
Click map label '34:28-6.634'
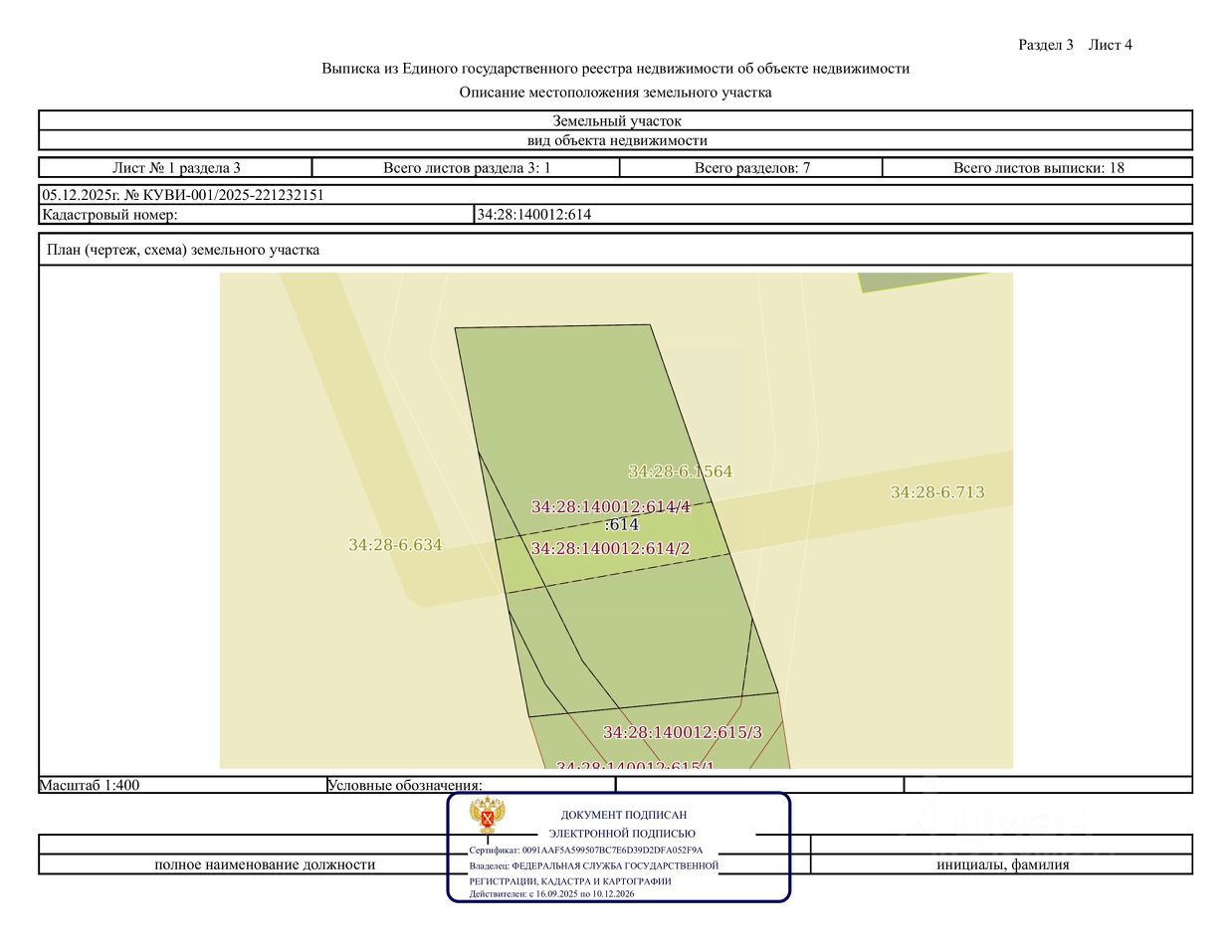tap(395, 545)
